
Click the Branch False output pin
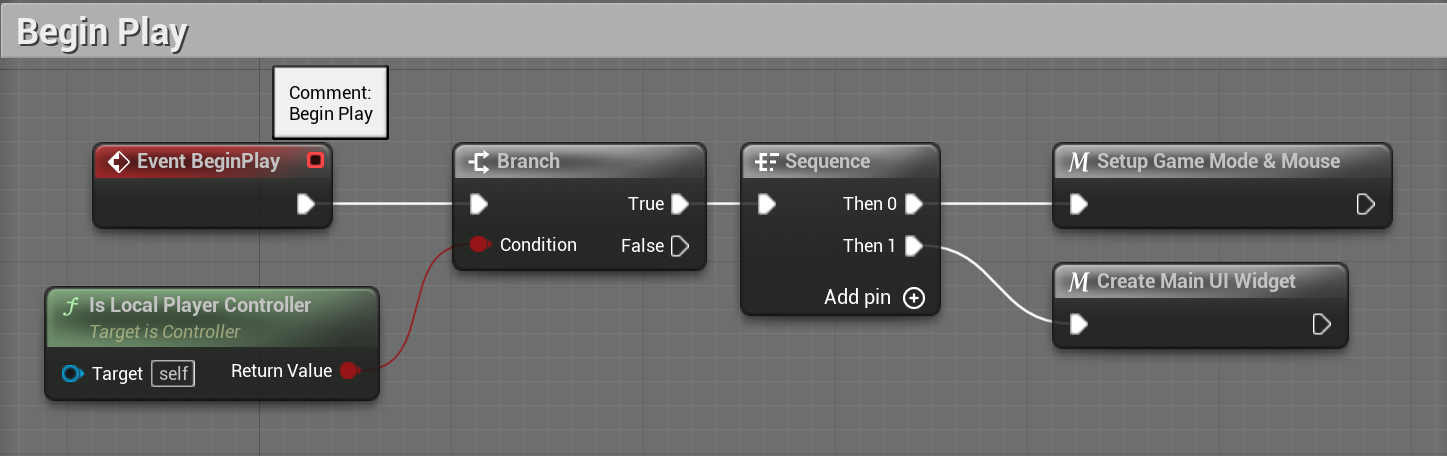coord(680,245)
